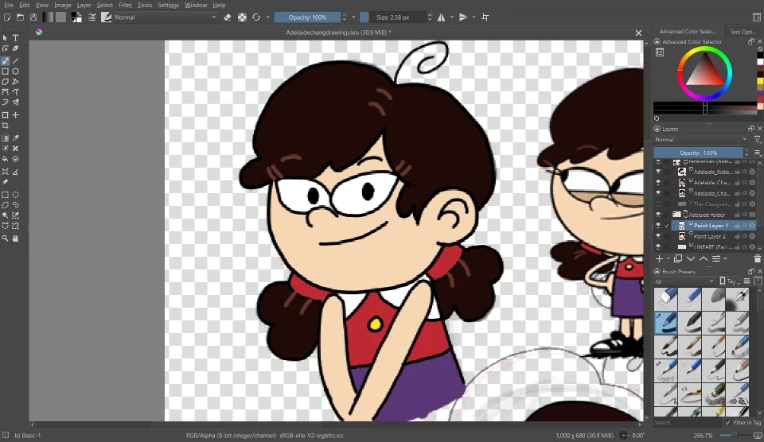
Task: Select the Polygon tool
Action: point(5,81)
